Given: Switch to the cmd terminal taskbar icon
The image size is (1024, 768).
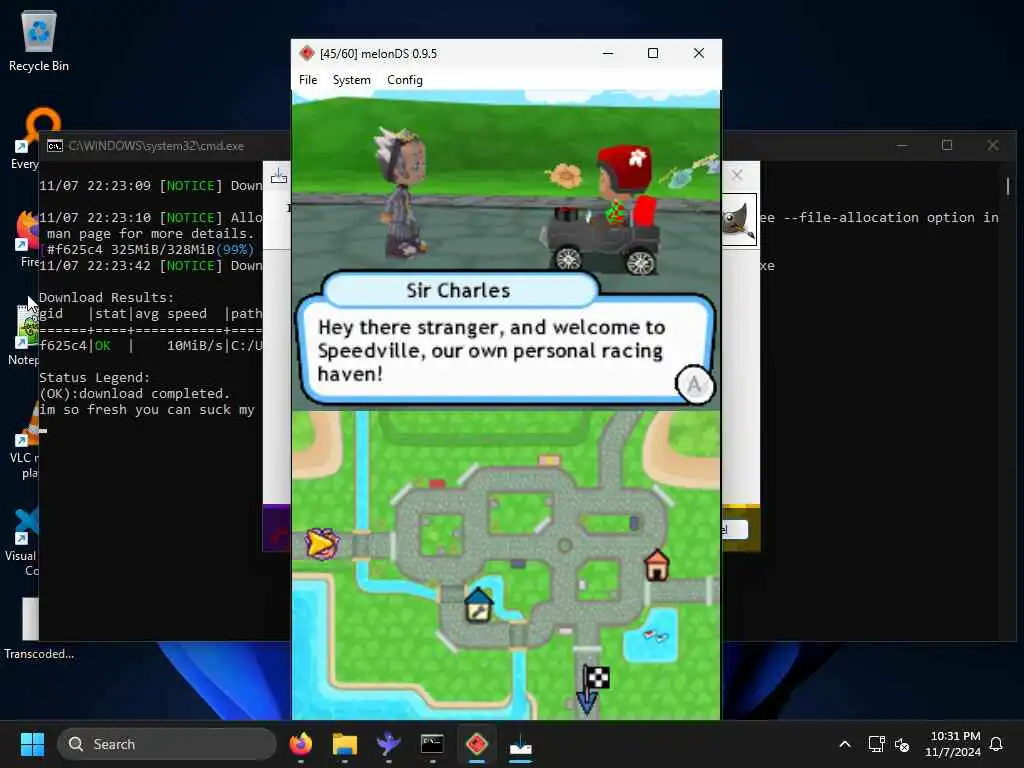Looking at the screenshot, I should coord(432,744).
